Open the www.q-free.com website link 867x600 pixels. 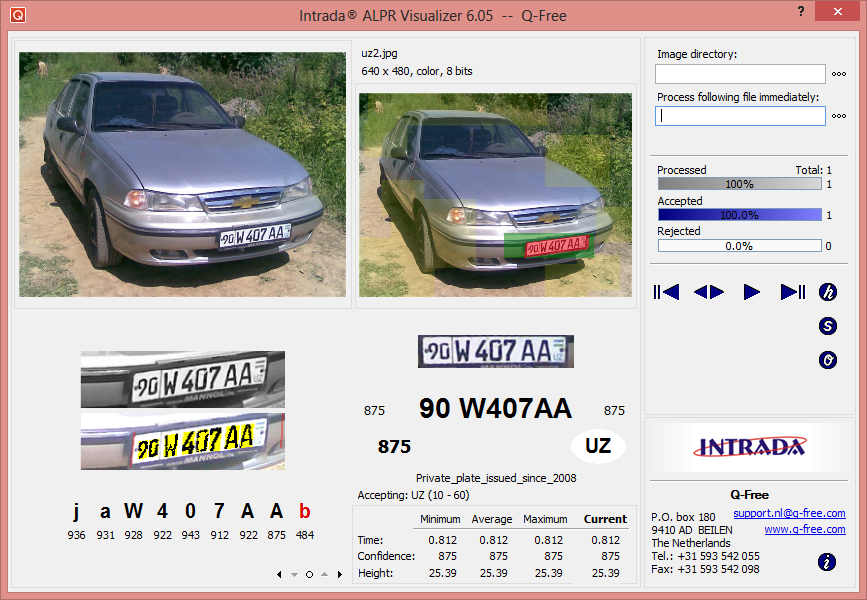(805, 529)
